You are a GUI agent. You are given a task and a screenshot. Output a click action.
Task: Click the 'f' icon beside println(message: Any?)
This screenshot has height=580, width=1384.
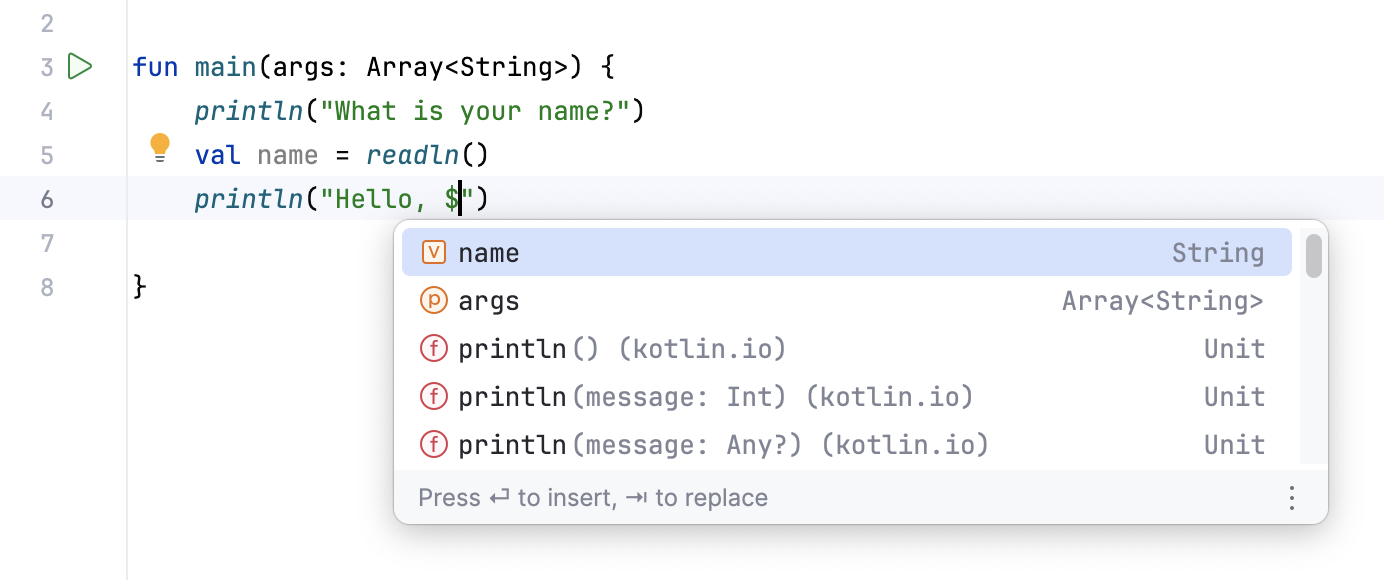(x=434, y=444)
